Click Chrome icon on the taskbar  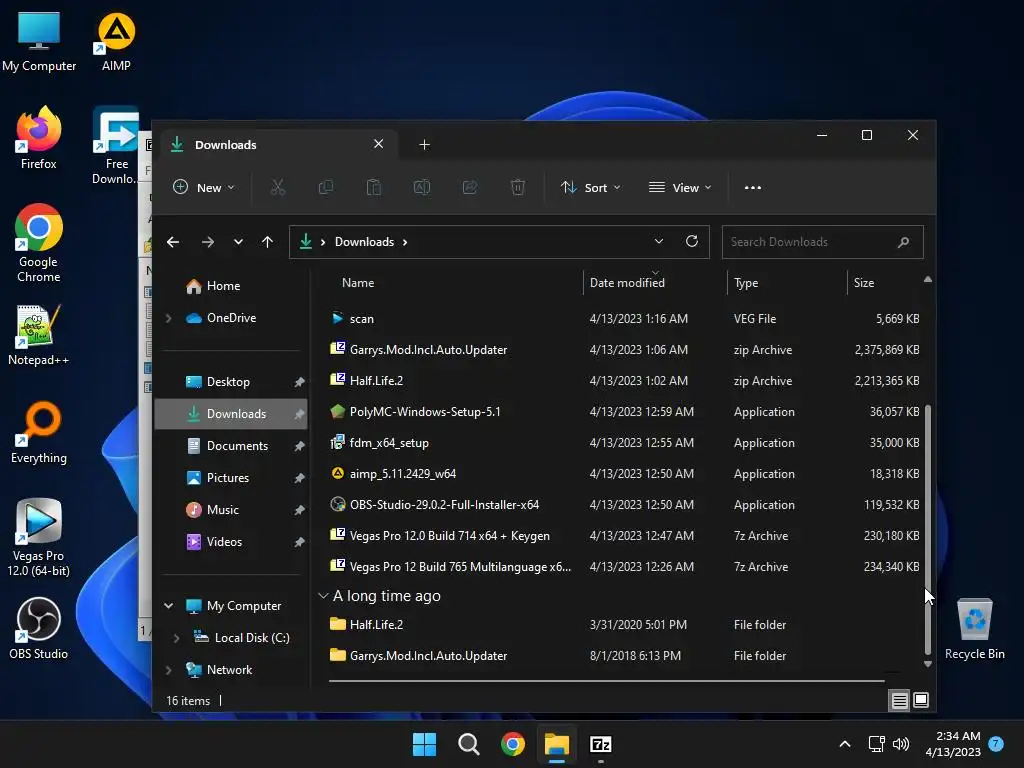point(513,744)
